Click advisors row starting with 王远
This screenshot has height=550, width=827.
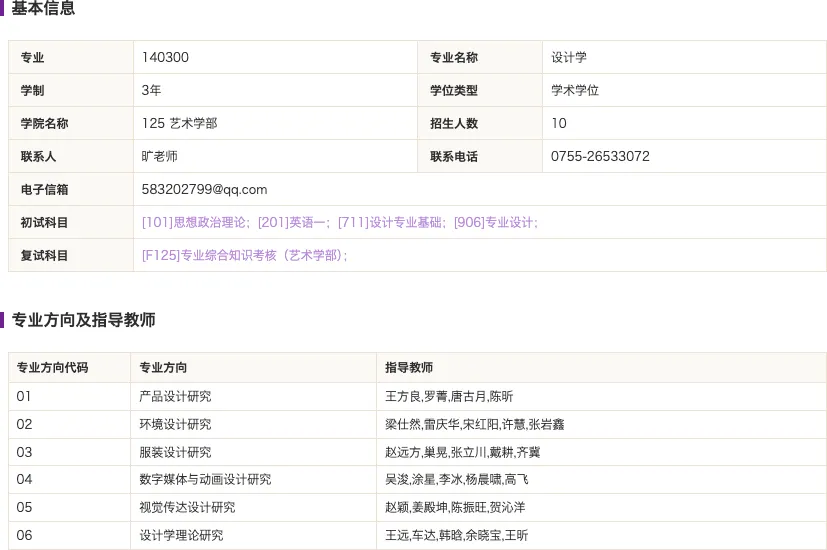457,535
